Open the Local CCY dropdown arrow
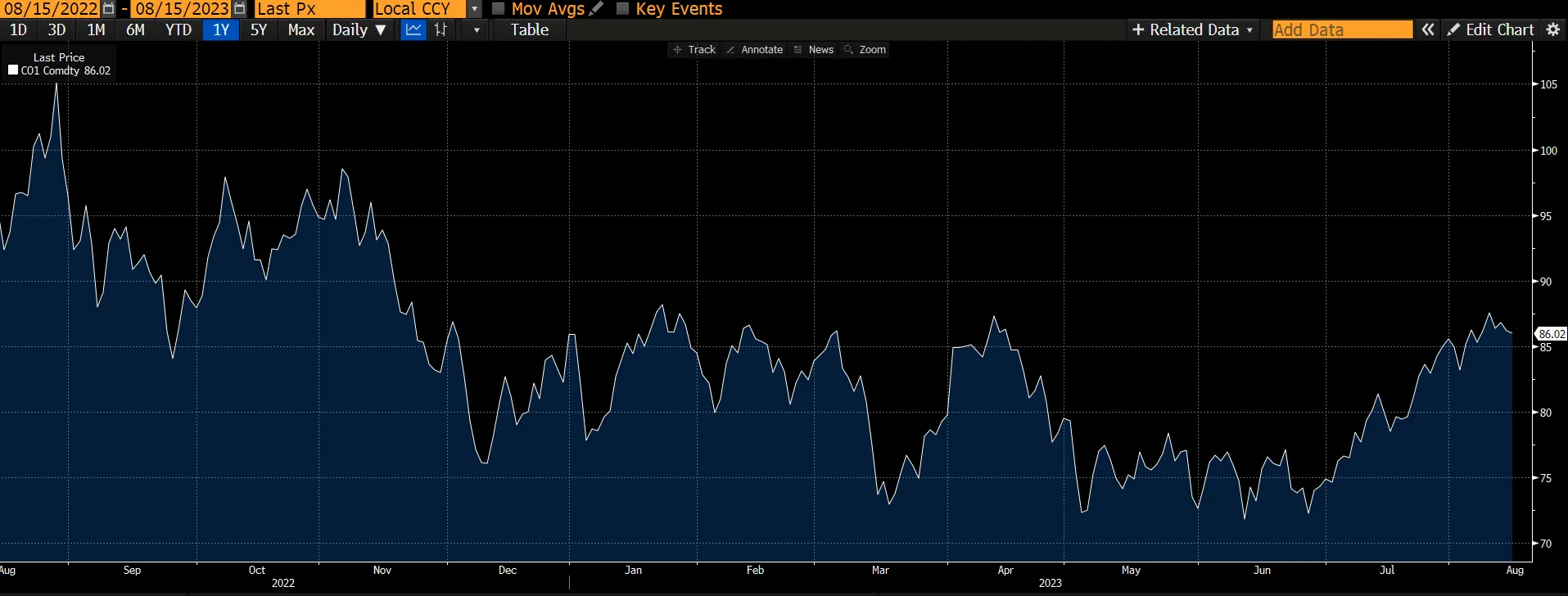The width and height of the screenshot is (1568, 596). click(474, 9)
